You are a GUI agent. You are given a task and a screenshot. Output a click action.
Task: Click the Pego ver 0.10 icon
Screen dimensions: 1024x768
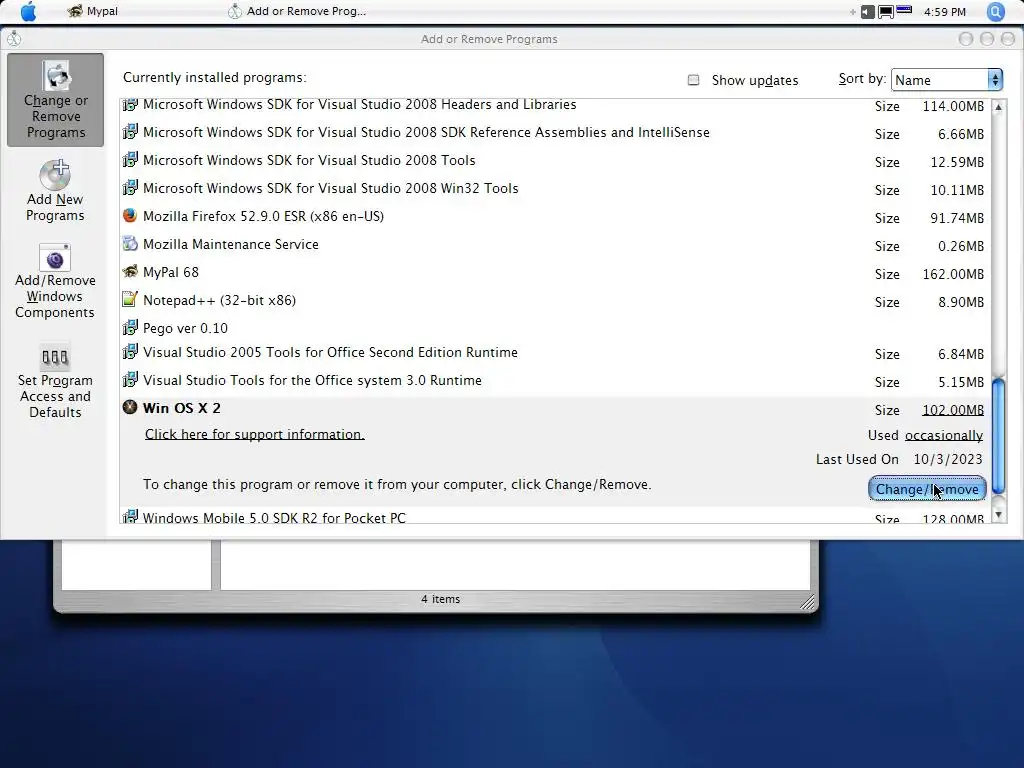point(130,327)
